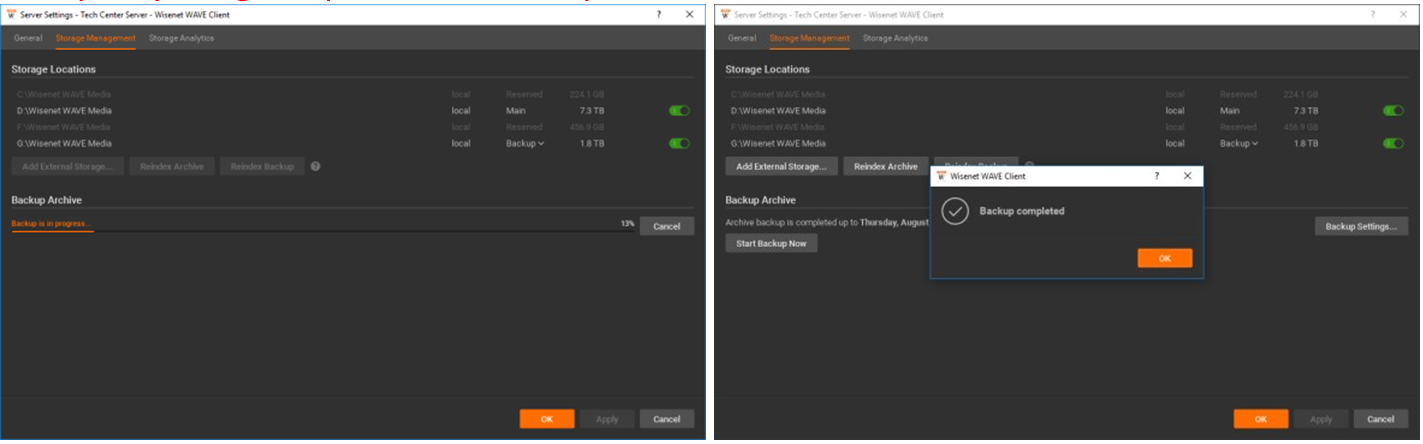
Task: Open General tab in backup-completed window
Action: pyautogui.click(x=742, y=38)
